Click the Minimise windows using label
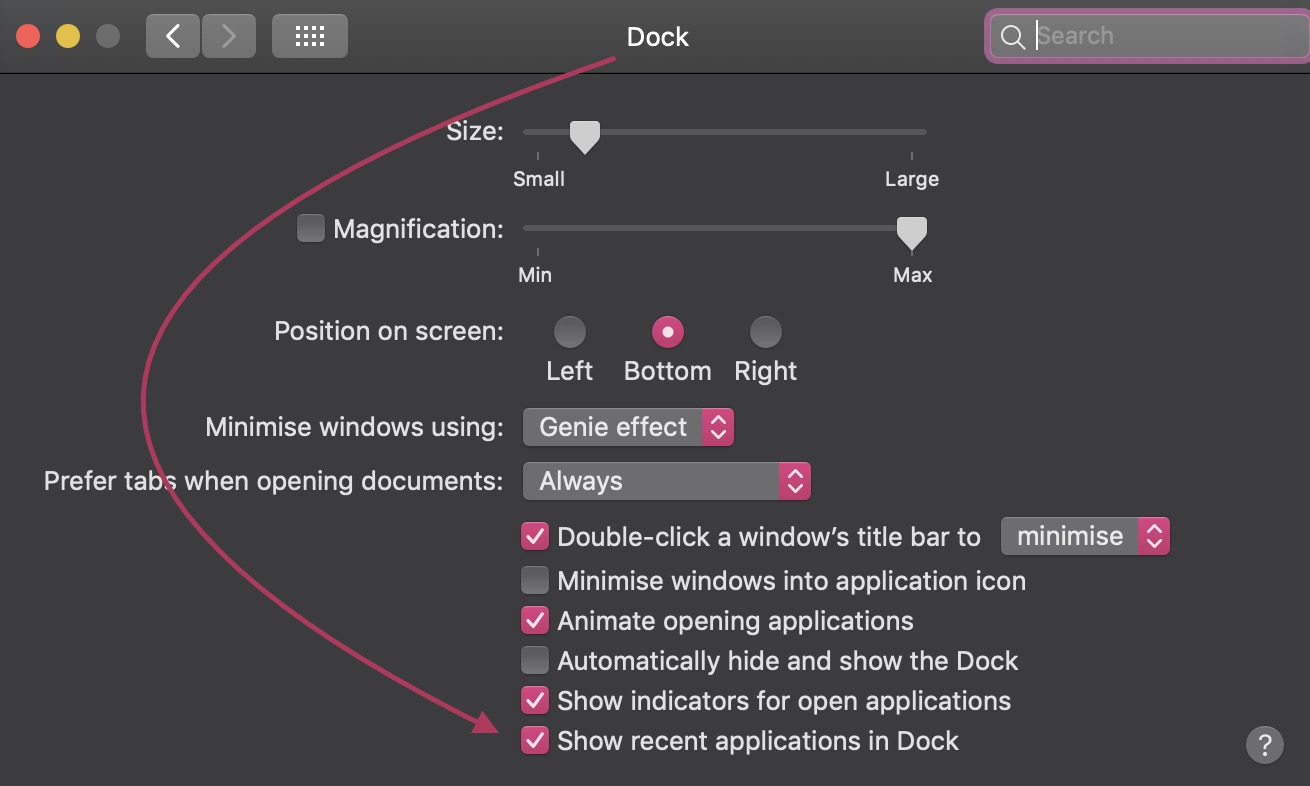The height and width of the screenshot is (786, 1310). pyautogui.click(x=354, y=427)
